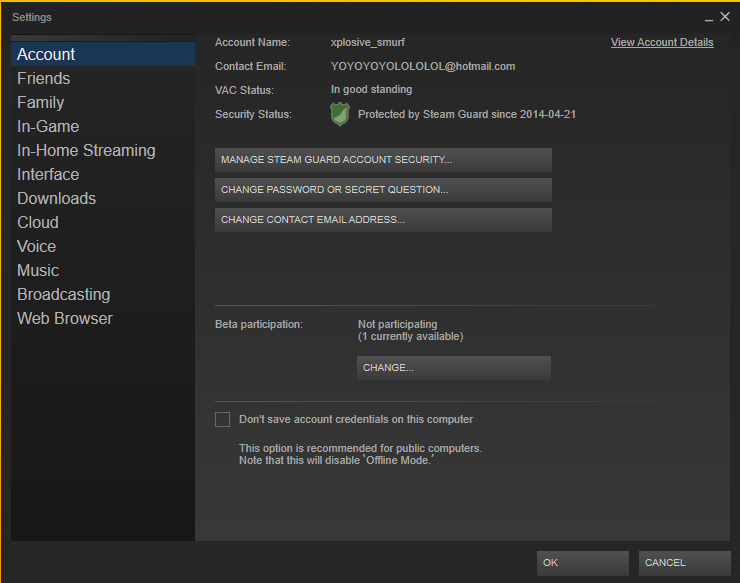Open Voice settings category
740x583 pixels.
pyautogui.click(x=103, y=246)
